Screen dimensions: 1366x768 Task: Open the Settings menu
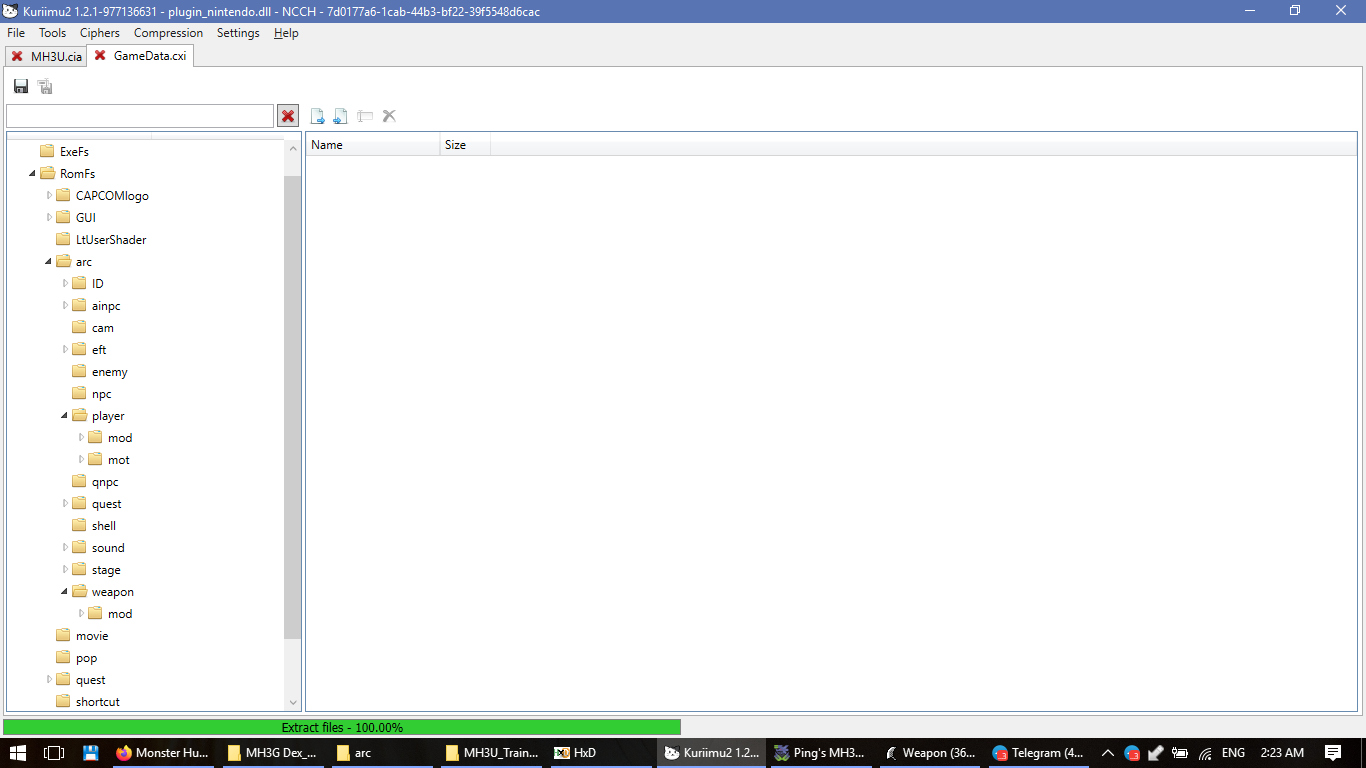(x=238, y=33)
